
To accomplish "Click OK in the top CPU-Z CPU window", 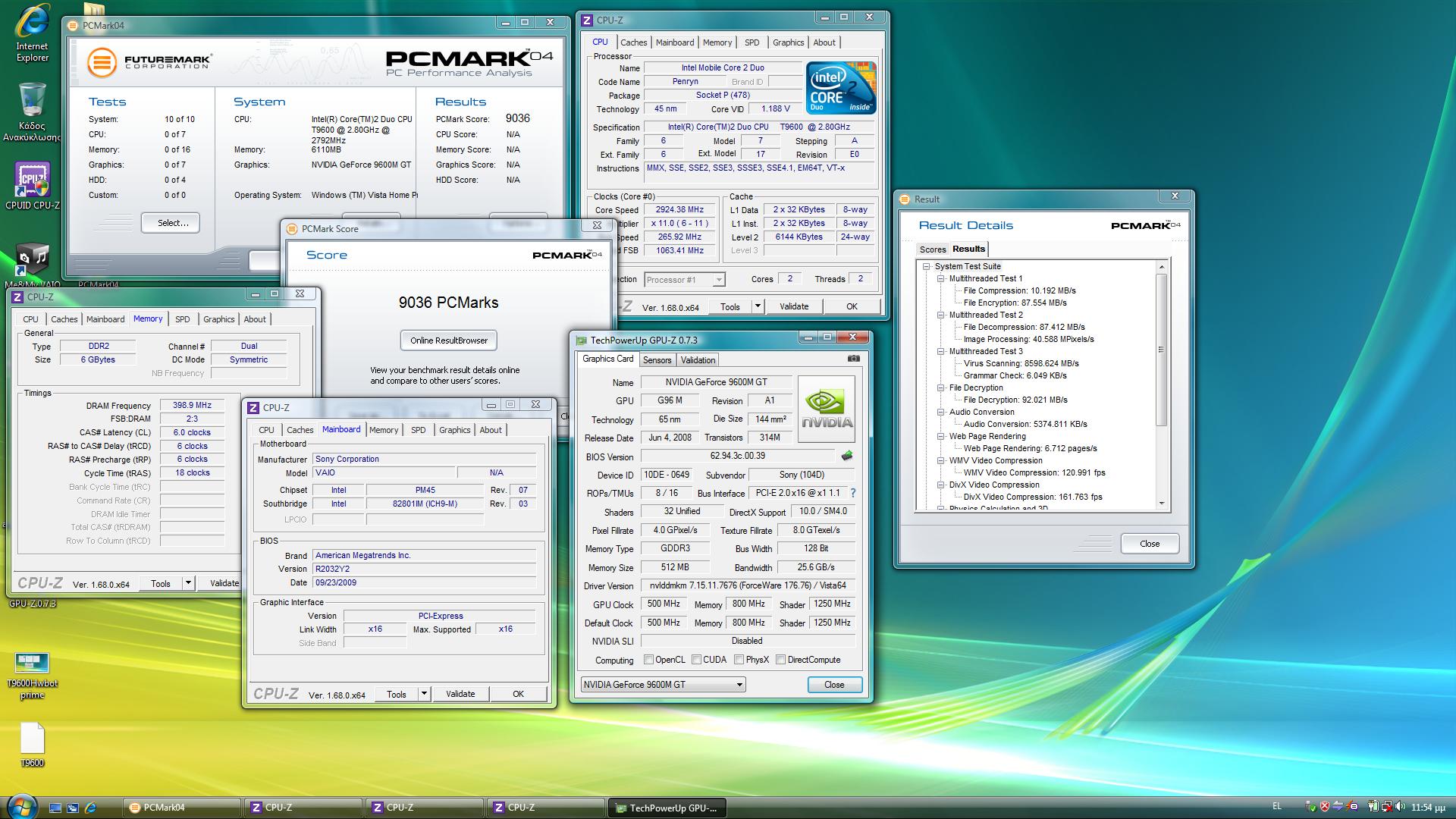I will coord(852,306).
